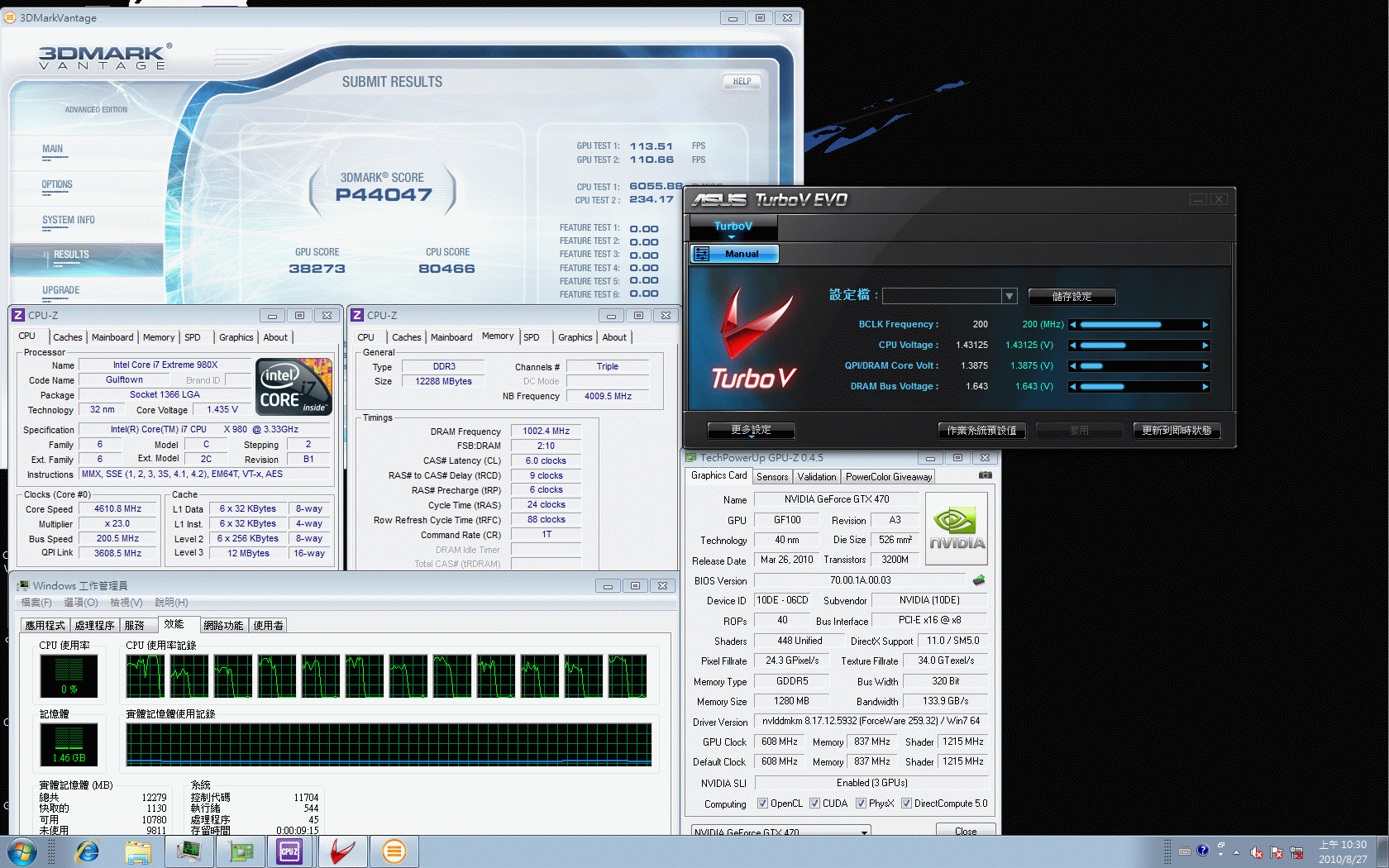Viewport: 1389px width, 868px height.
Task: Toggle the CUDA checkbox in GPU-Z
Action: [x=815, y=804]
